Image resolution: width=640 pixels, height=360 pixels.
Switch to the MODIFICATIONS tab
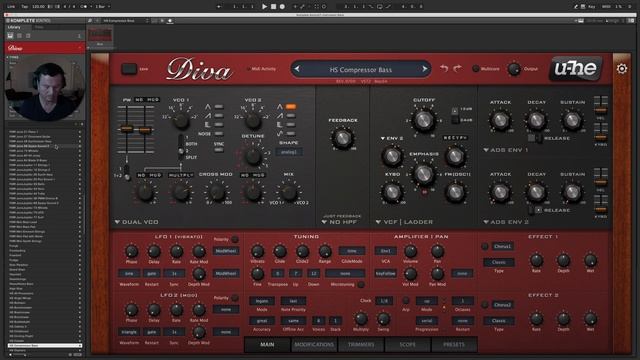[x=314, y=344]
